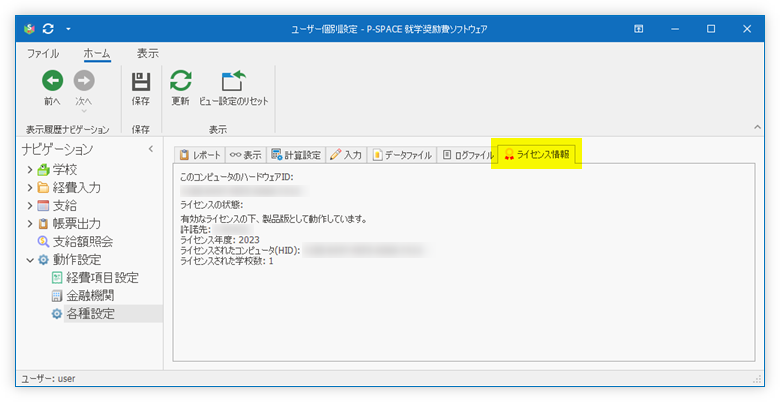Image resolution: width=780 pixels, height=402 pixels.
Task: Open Financial institutions (金融機関) item
Action: point(90,296)
